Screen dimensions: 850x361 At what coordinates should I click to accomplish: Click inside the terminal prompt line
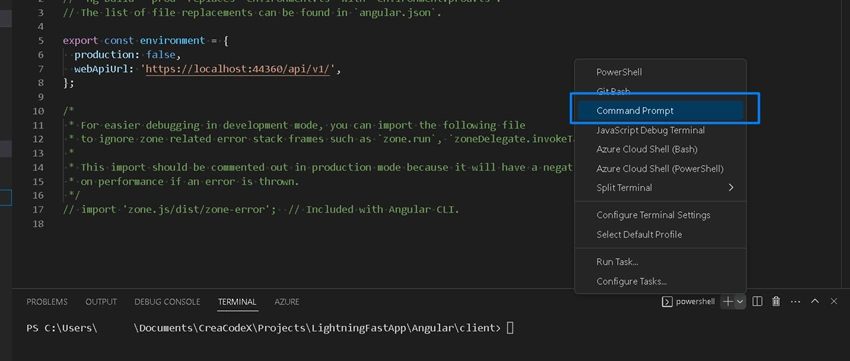270,328
